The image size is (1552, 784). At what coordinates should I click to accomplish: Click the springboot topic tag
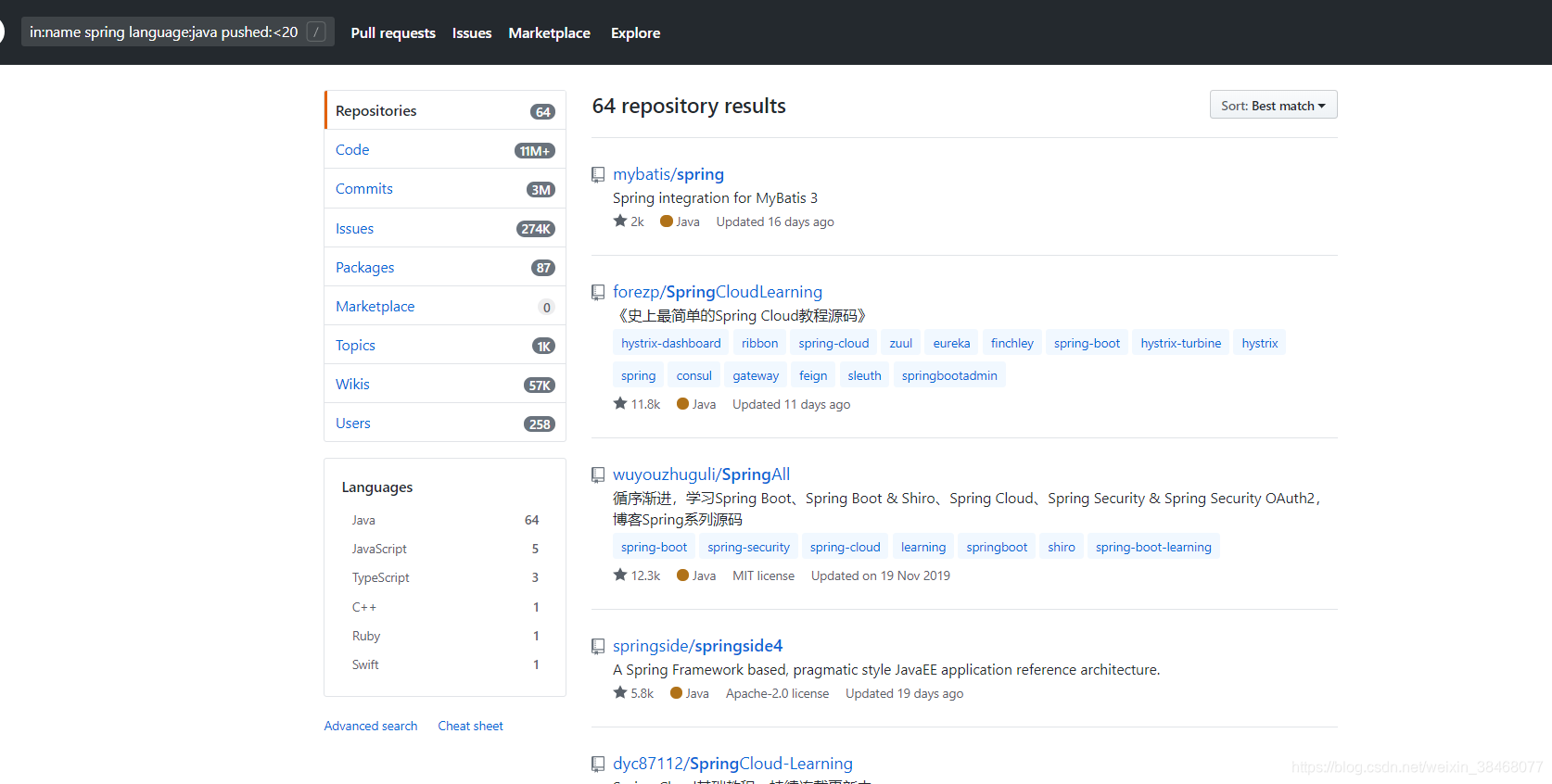(x=997, y=547)
